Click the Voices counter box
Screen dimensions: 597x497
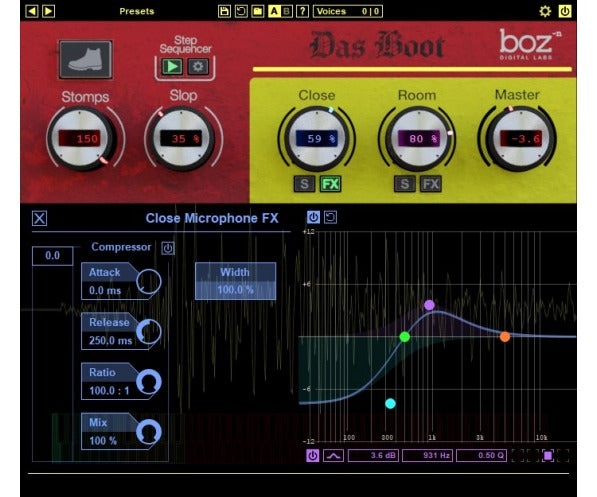[348, 11]
